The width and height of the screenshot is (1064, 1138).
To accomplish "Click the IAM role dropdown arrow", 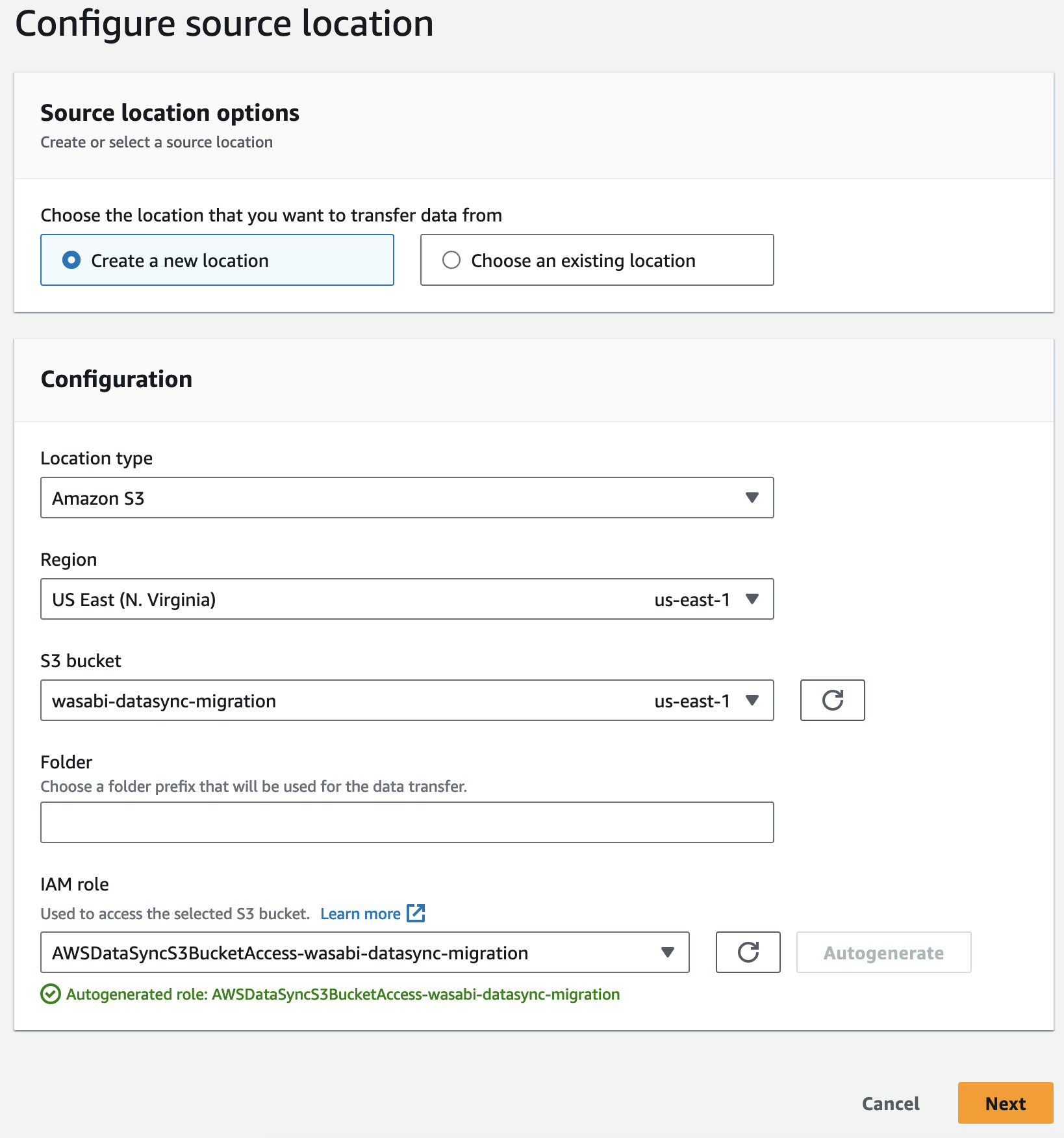I will coord(667,952).
